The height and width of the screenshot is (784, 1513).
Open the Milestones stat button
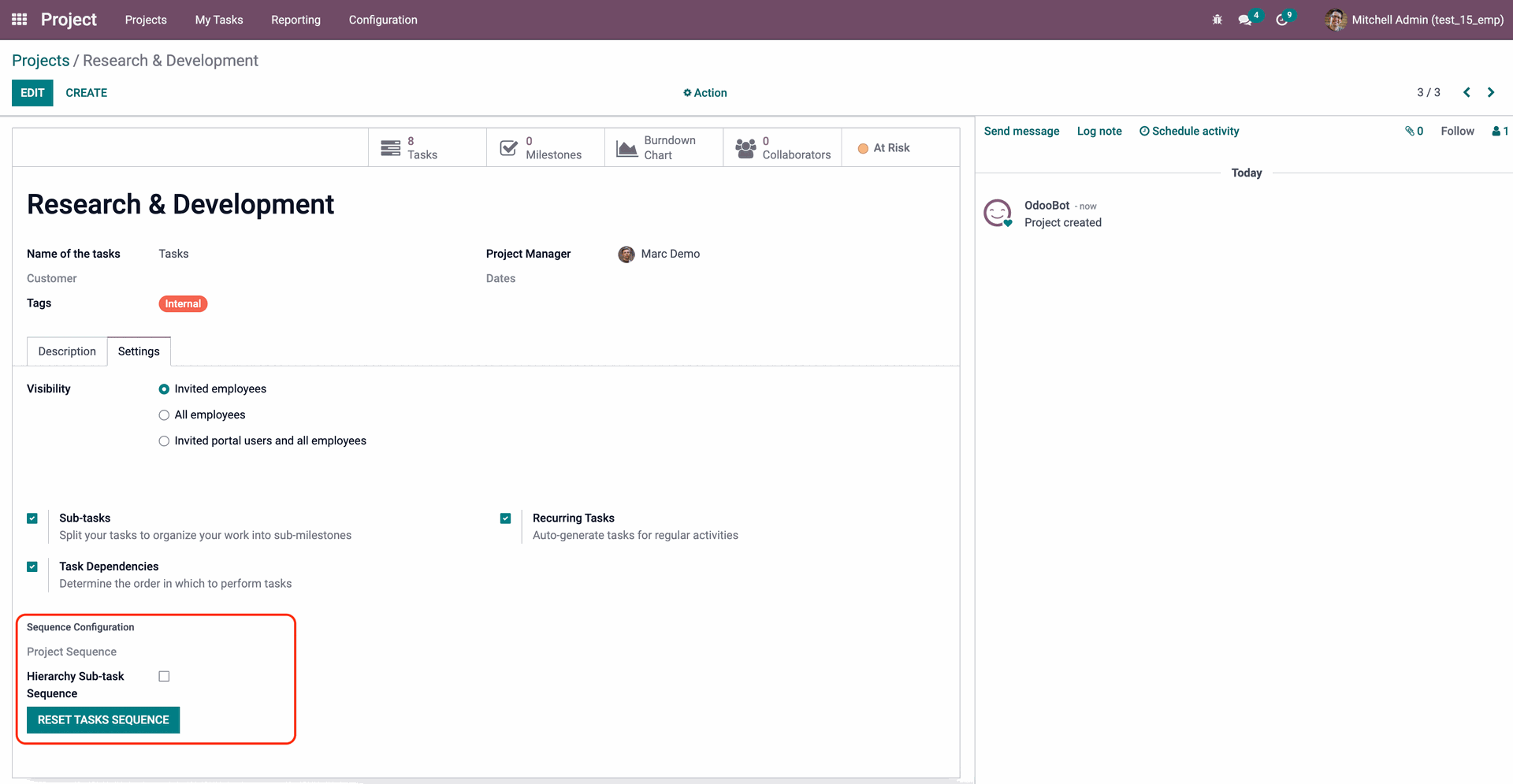pos(545,147)
